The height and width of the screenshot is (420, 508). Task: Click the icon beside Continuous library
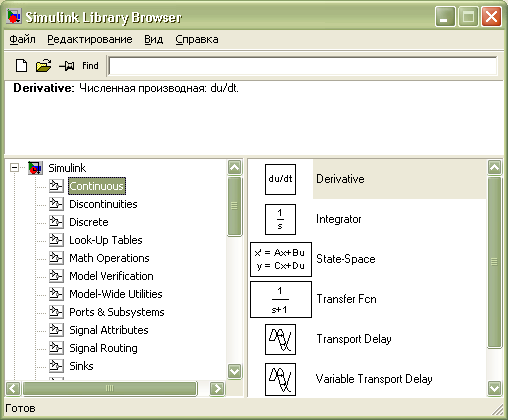click(x=56, y=186)
